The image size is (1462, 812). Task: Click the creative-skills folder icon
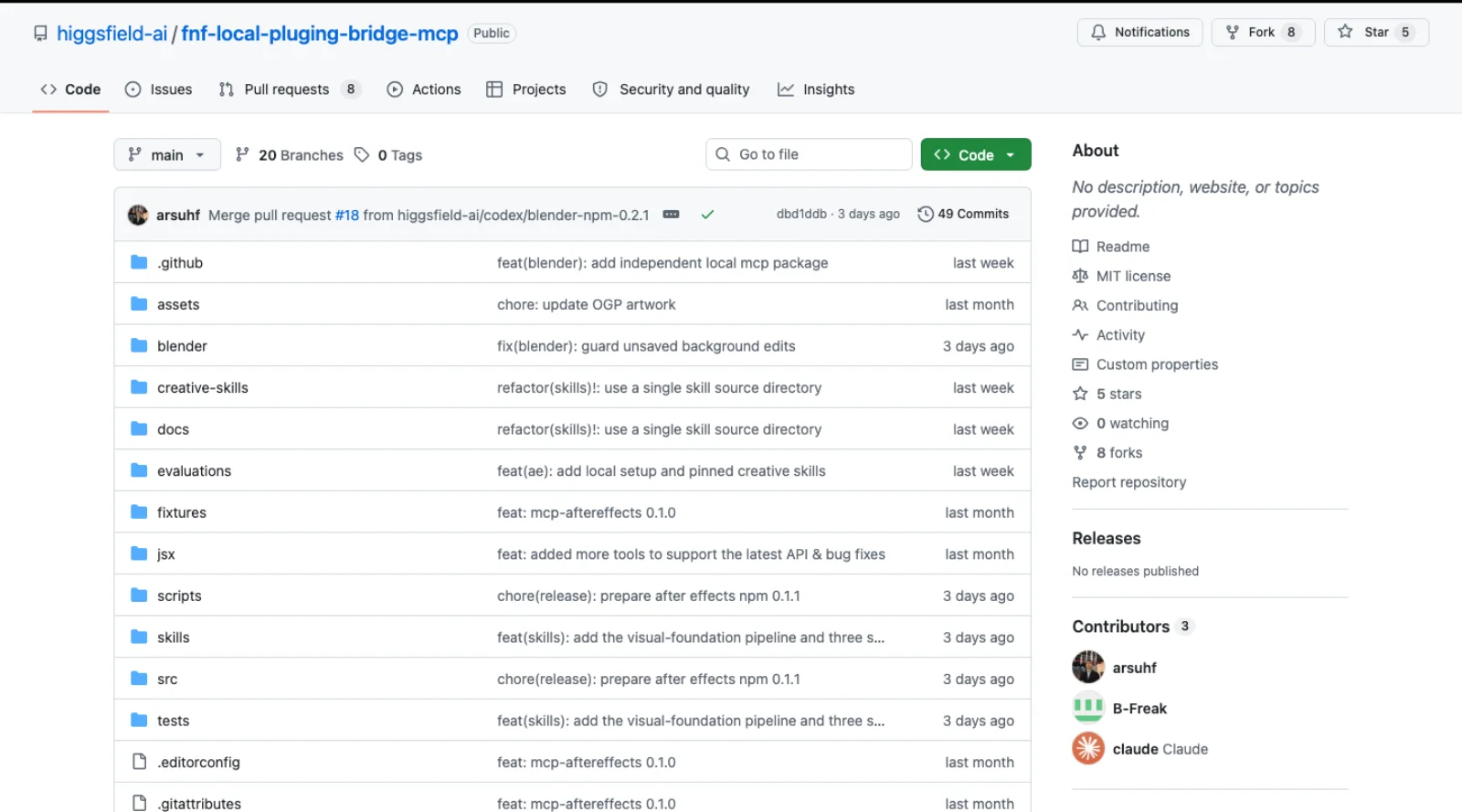[x=139, y=387]
